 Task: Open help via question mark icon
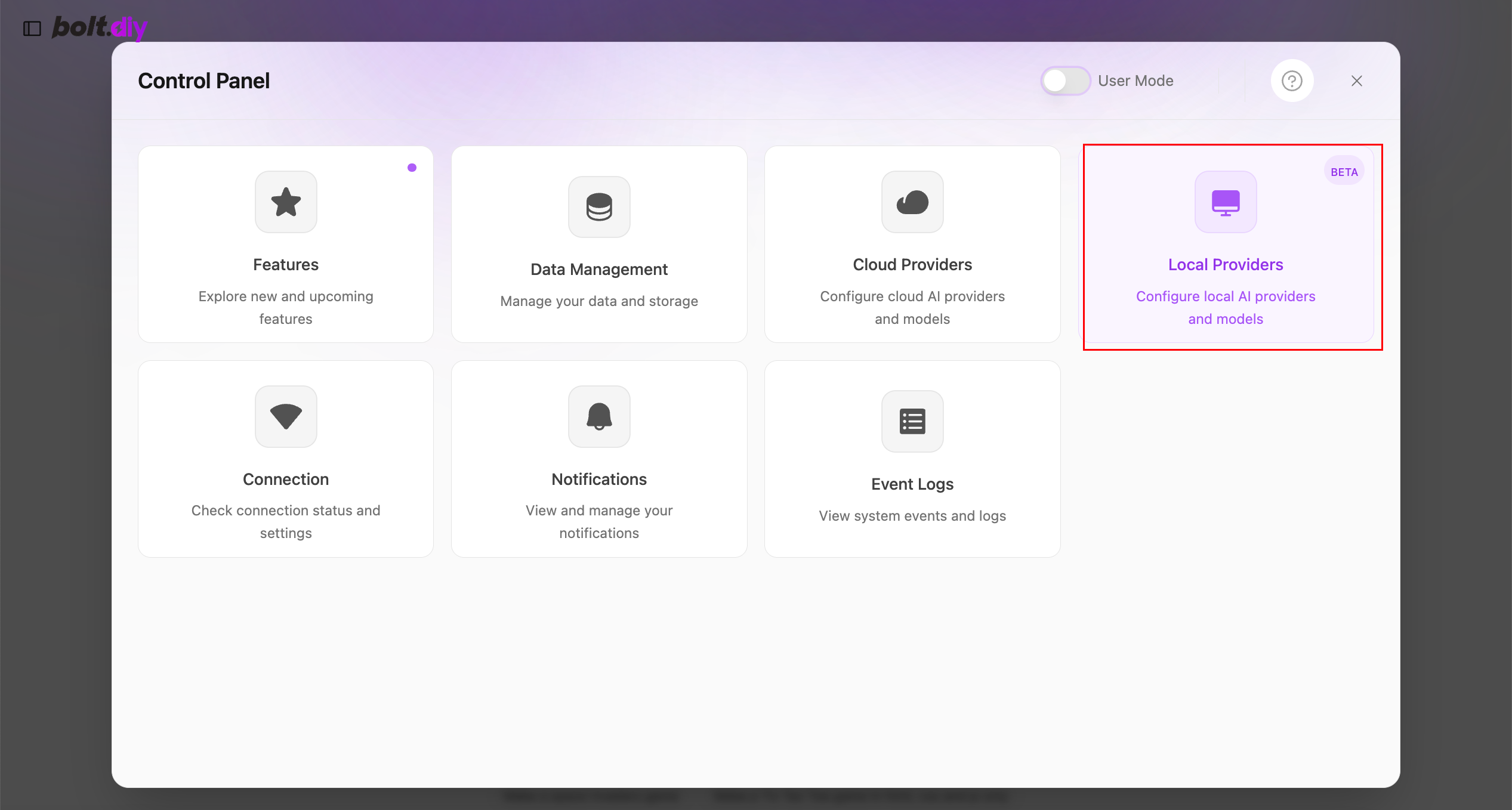1292,81
